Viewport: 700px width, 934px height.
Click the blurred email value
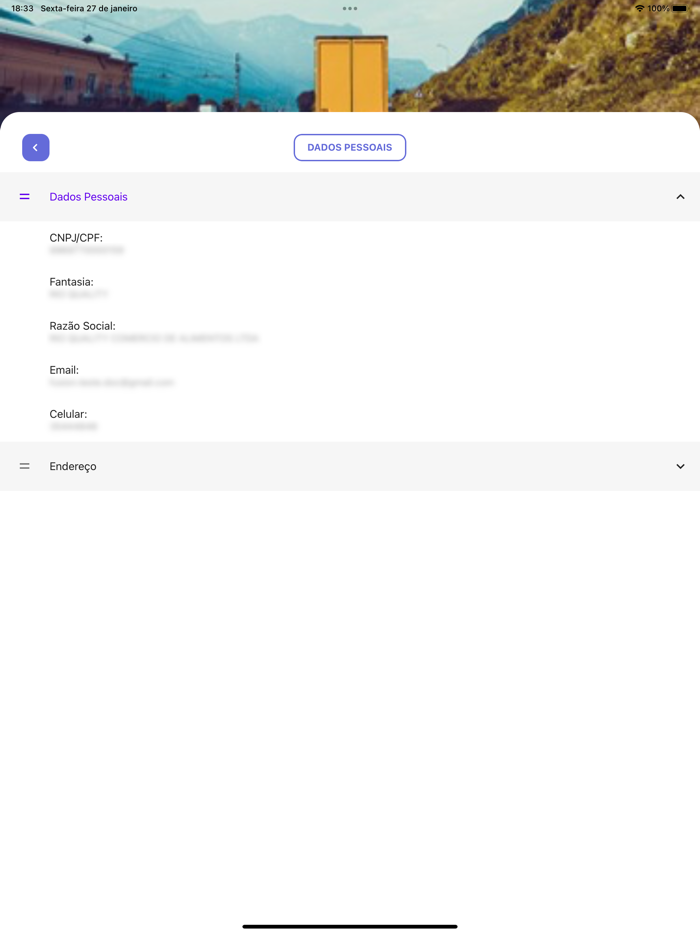(112, 382)
